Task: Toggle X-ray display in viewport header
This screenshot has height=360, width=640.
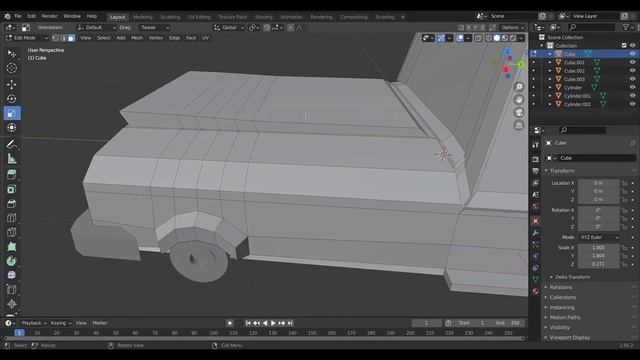Action: [478, 38]
